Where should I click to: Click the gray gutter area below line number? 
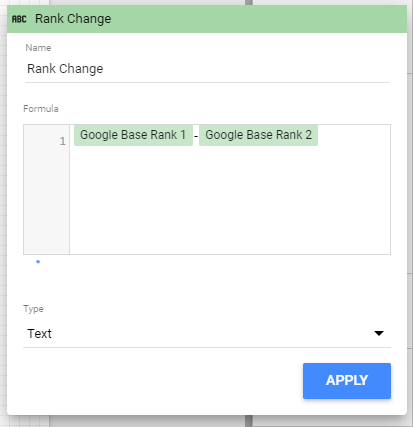click(x=46, y=200)
